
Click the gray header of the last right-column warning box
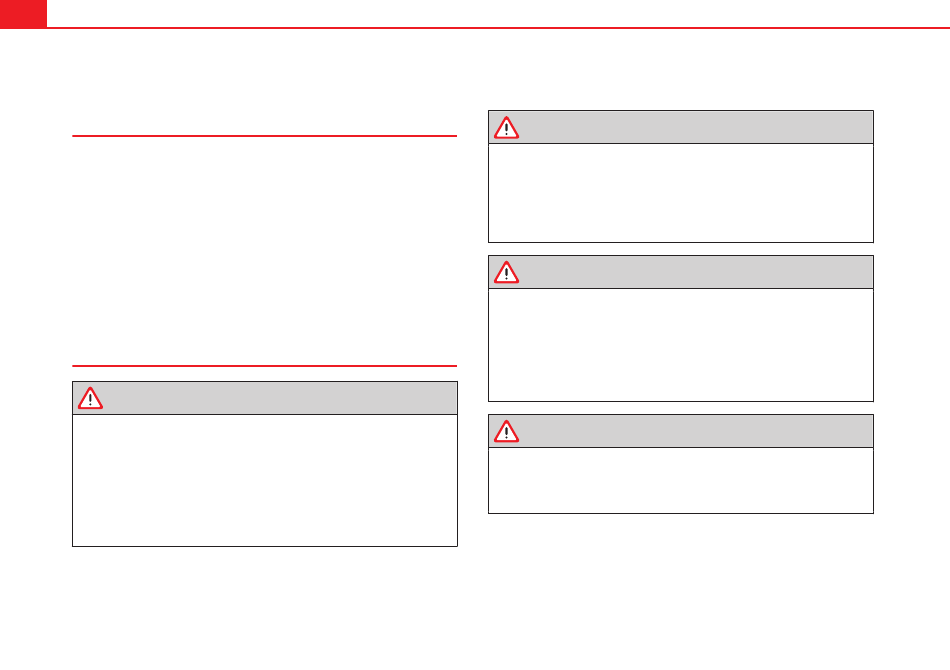[681, 431]
